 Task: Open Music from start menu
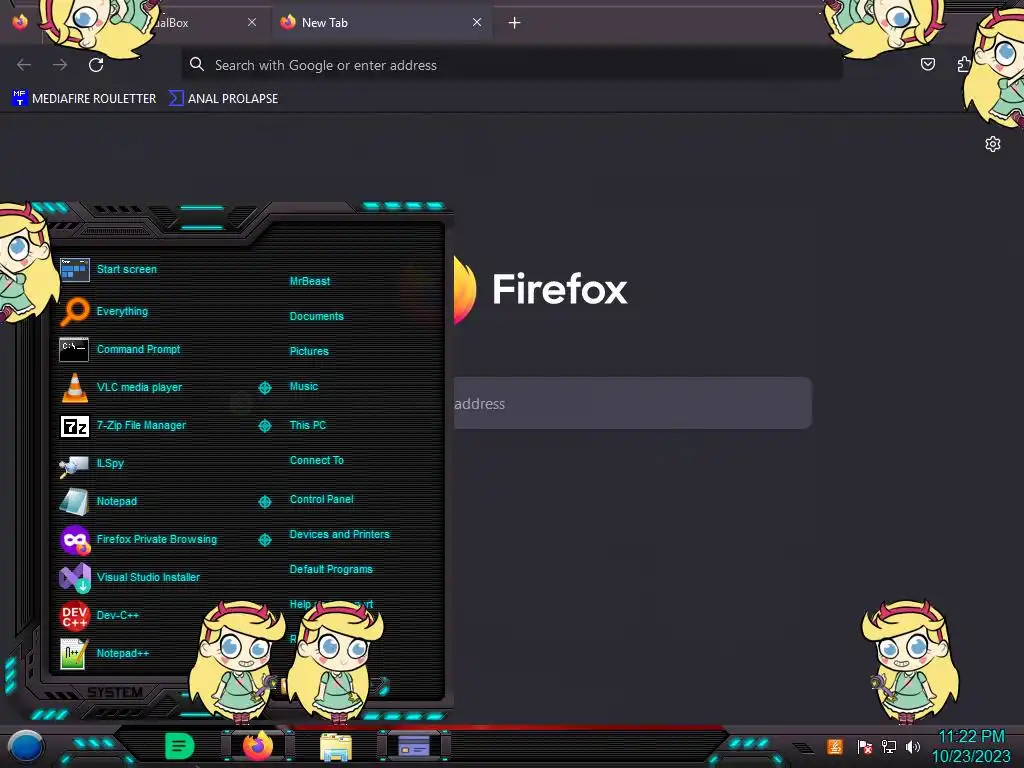(x=304, y=387)
